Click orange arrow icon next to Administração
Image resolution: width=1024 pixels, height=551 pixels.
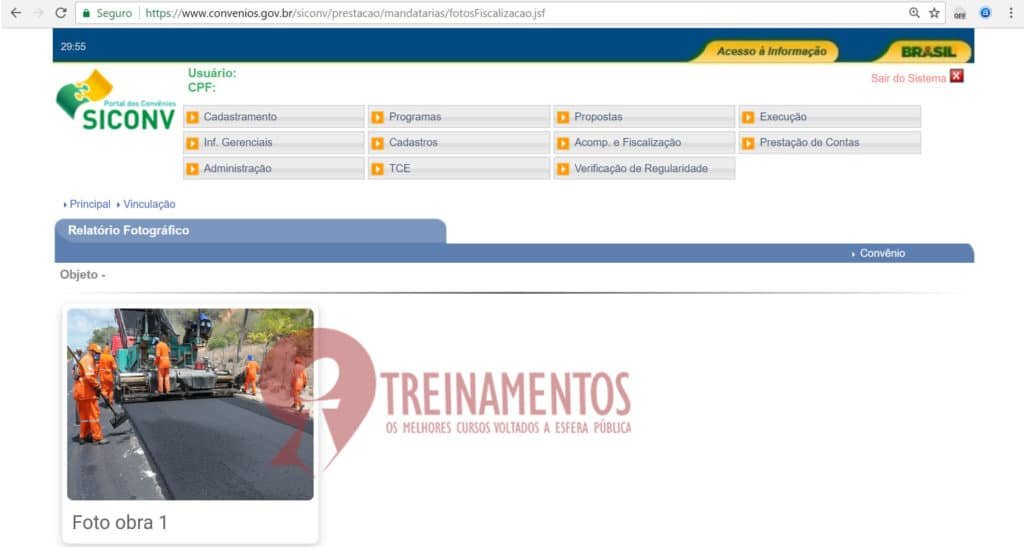pos(192,169)
